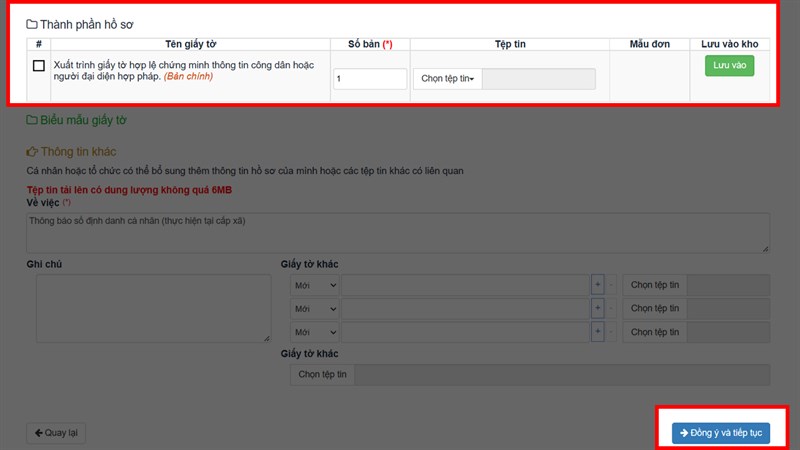Viewport: 800px width, 450px height.
Task: Click text input in third Giấy tờ khác row
Action: point(465,332)
